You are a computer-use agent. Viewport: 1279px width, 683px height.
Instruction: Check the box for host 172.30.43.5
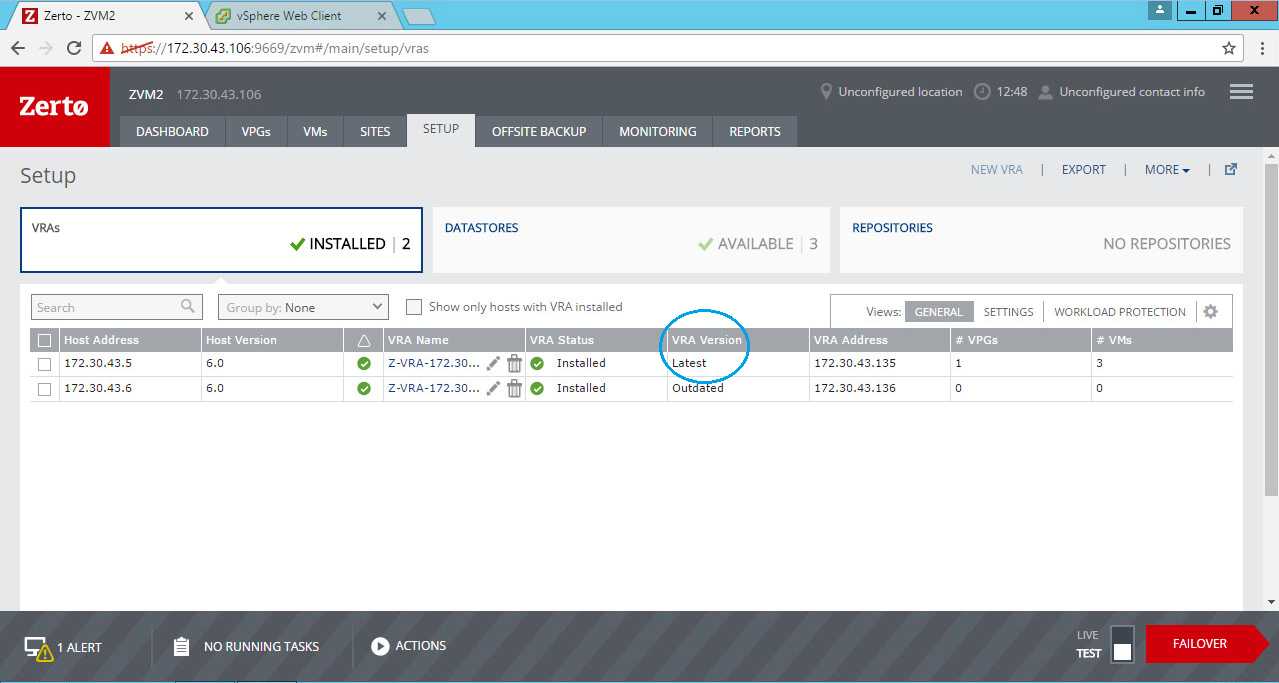44,364
